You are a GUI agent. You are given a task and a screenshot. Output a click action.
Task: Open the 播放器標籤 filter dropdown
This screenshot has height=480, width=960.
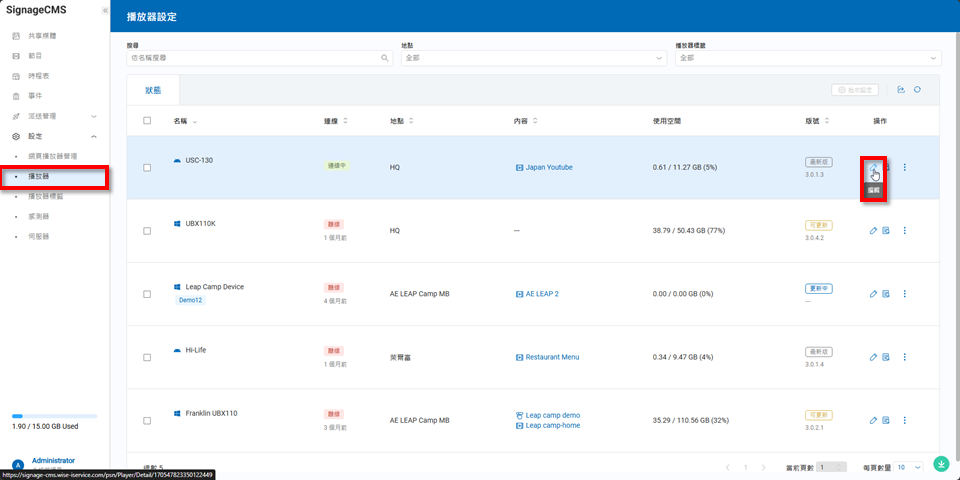pyautogui.click(x=808, y=58)
